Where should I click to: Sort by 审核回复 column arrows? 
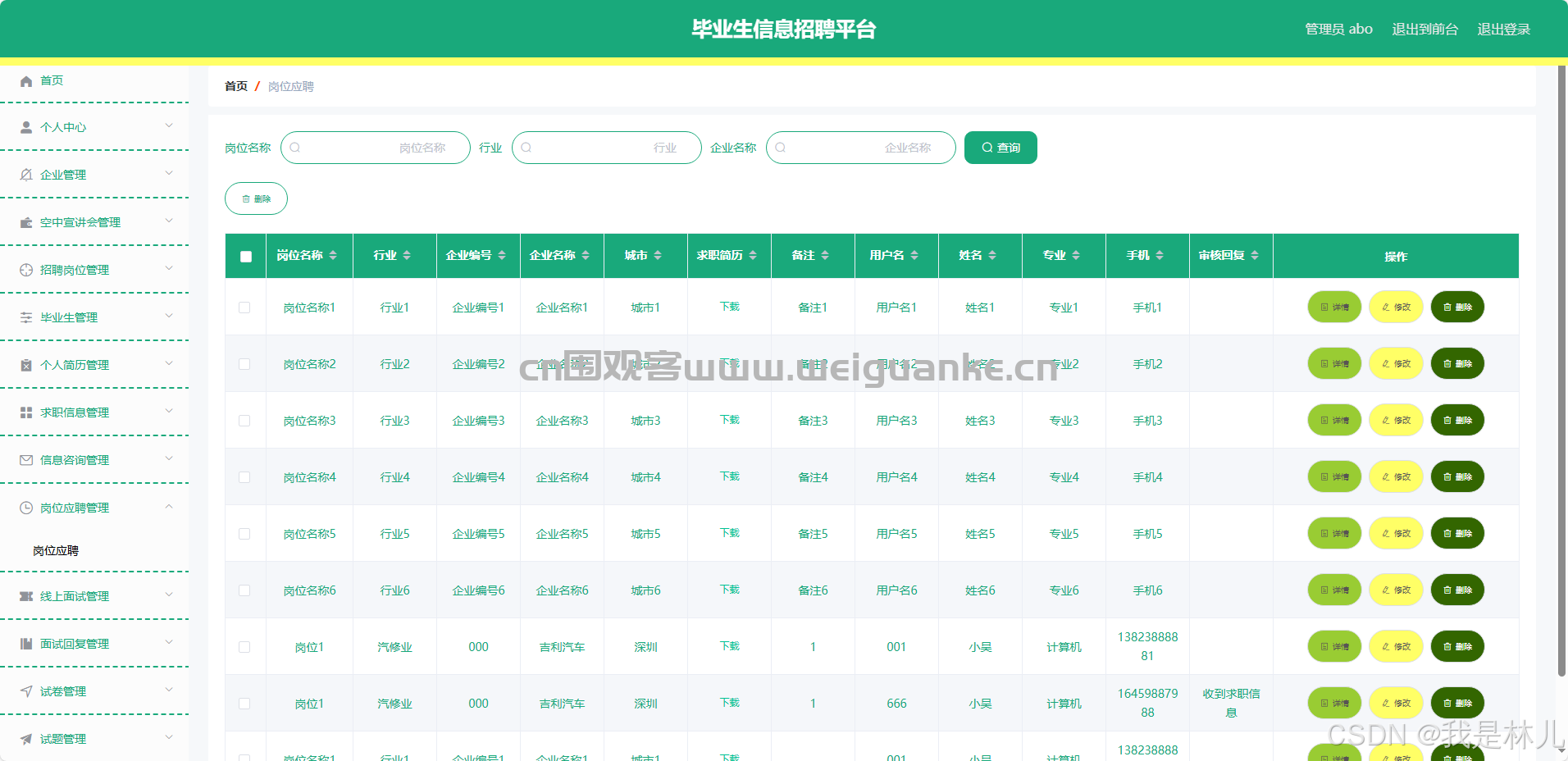pyautogui.click(x=1255, y=256)
